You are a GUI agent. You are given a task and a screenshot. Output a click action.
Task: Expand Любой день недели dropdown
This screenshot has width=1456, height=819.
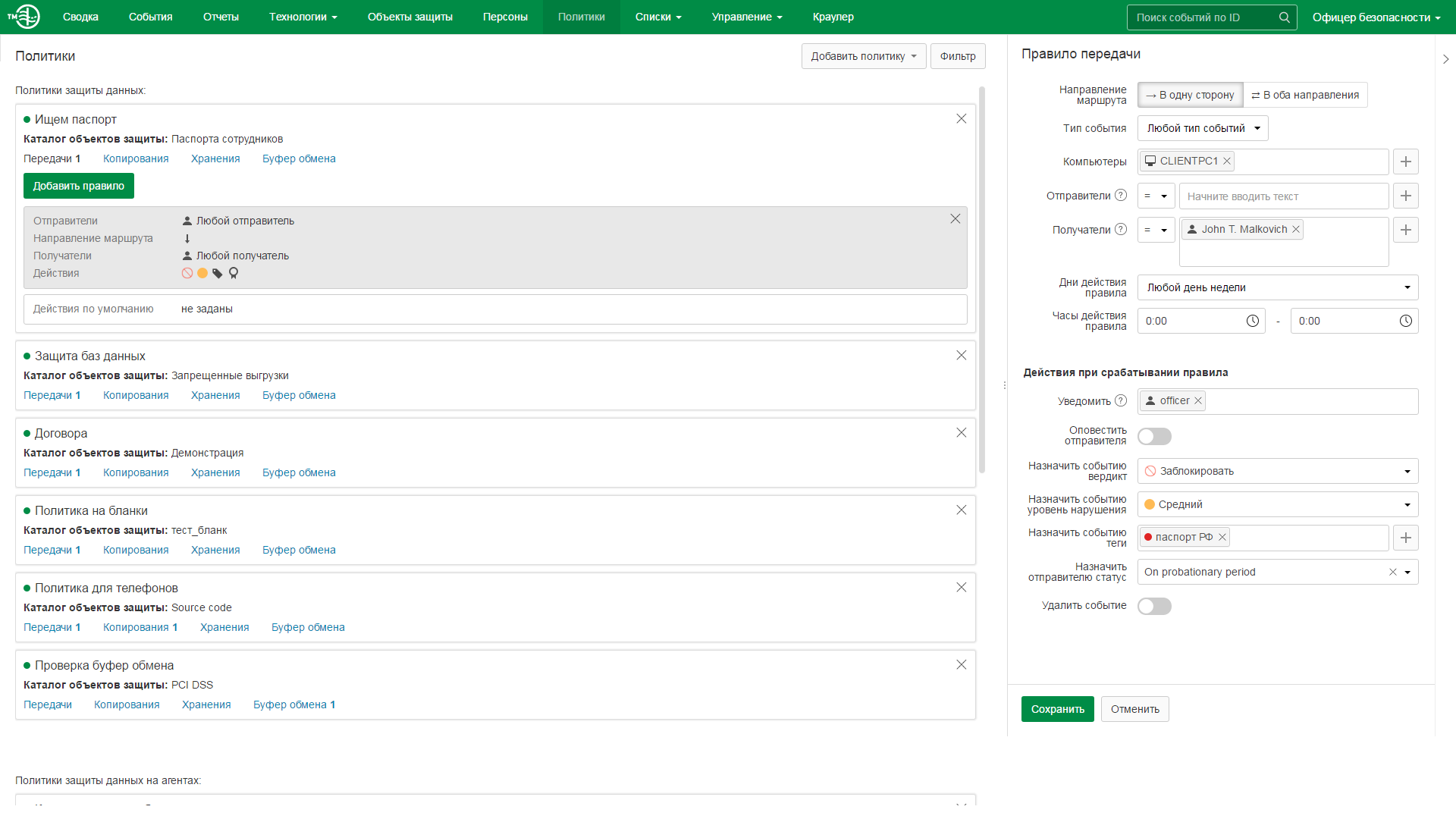click(1278, 287)
